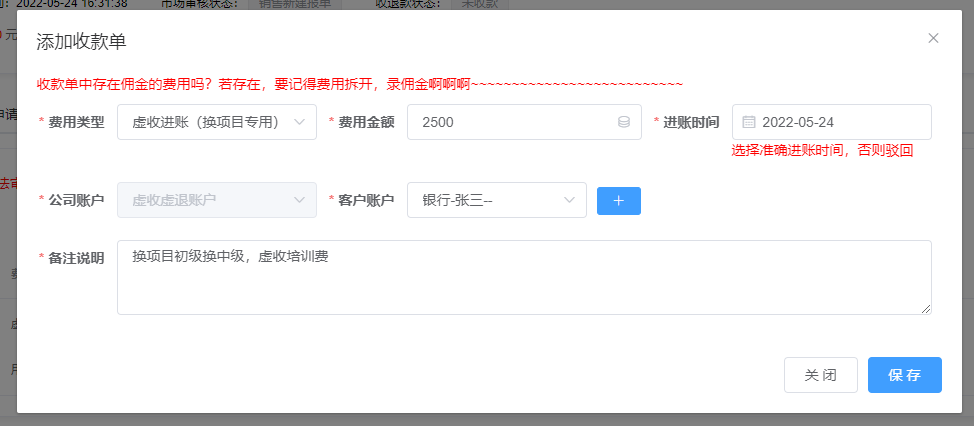Click the resize handle of 备注说明 textarea
974x426 pixels.
(x=926, y=309)
